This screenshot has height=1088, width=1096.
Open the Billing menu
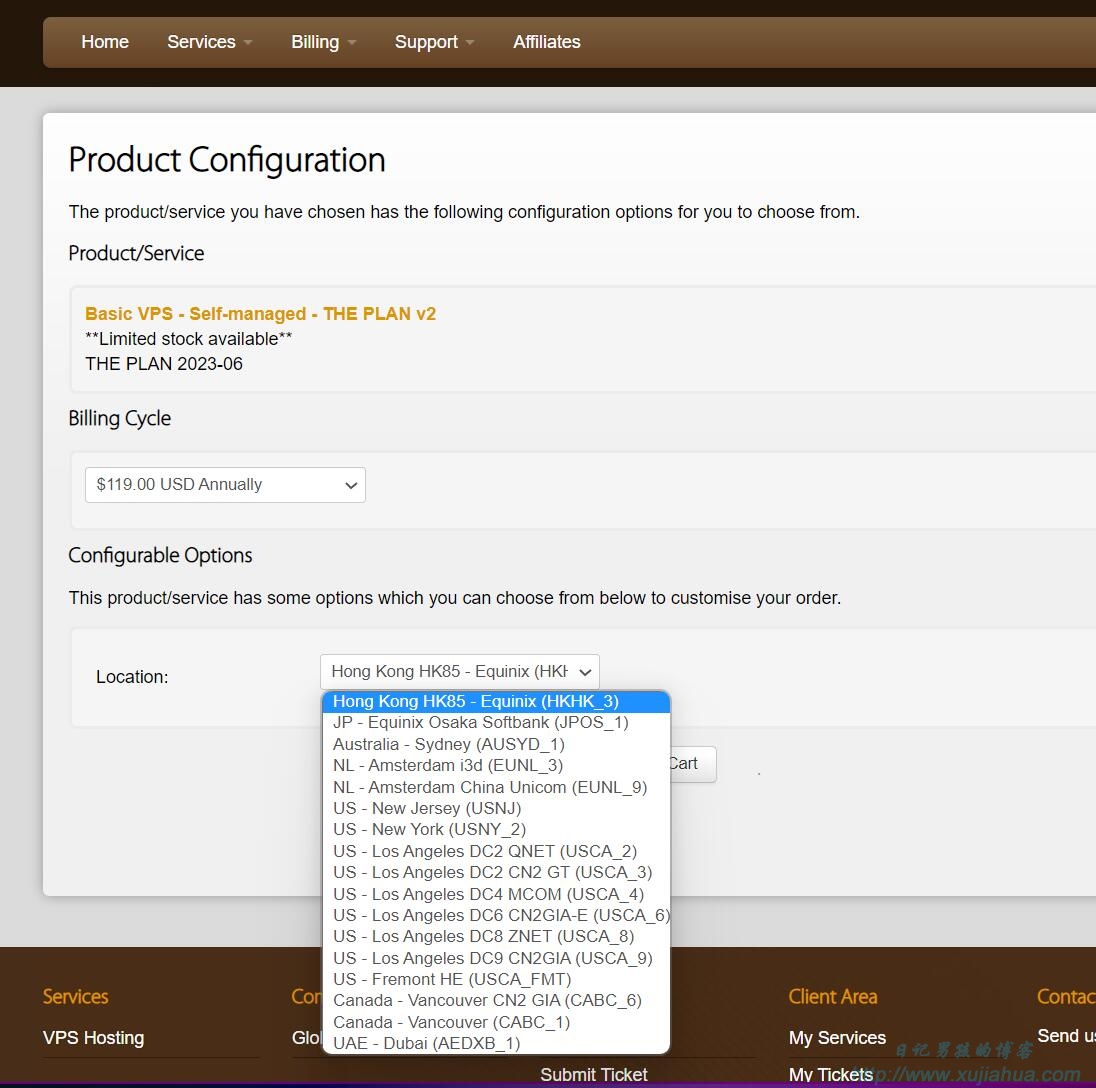[x=323, y=42]
